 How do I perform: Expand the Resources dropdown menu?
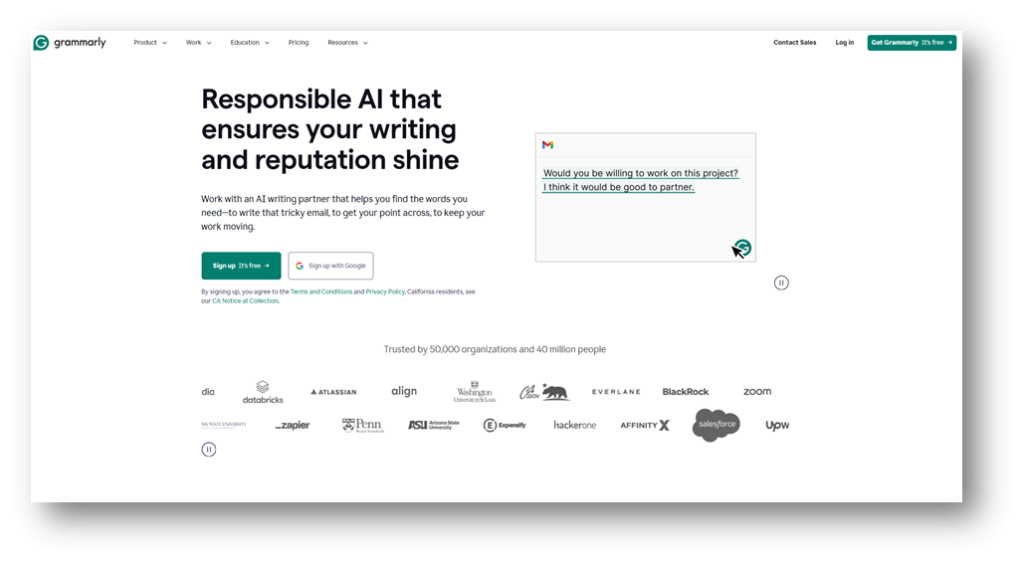(x=347, y=42)
